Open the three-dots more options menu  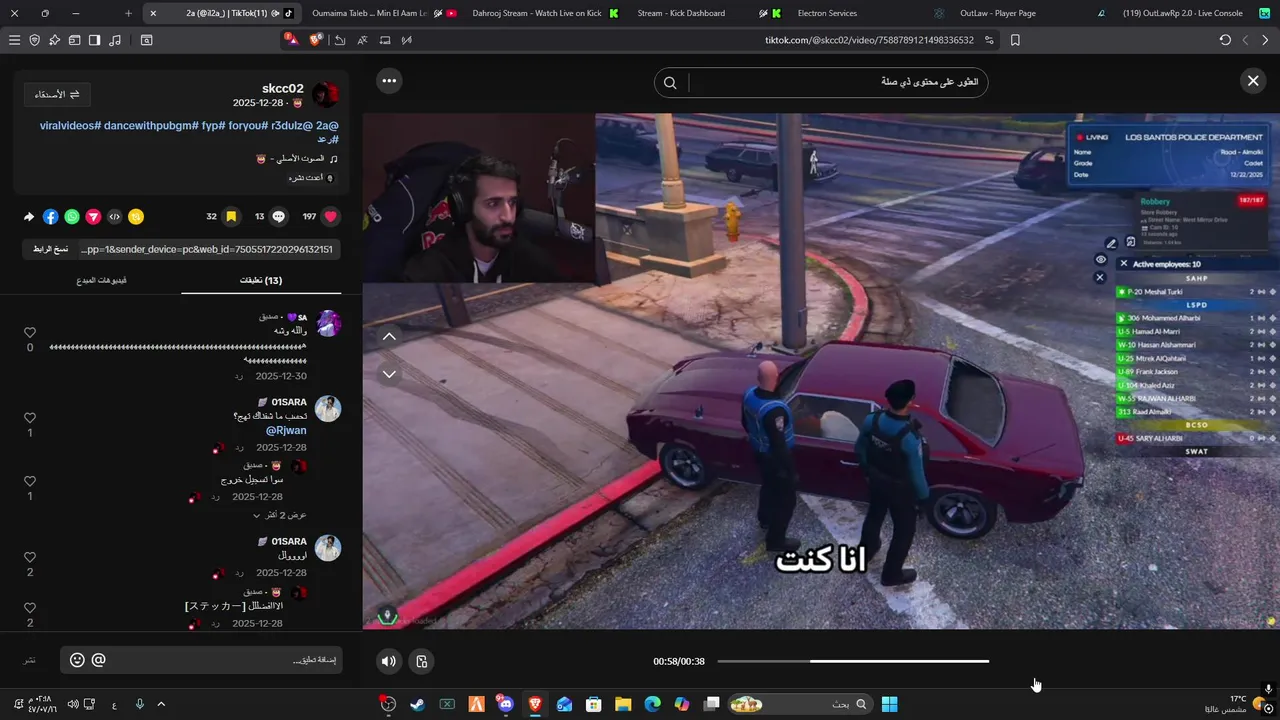pyautogui.click(x=389, y=81)
